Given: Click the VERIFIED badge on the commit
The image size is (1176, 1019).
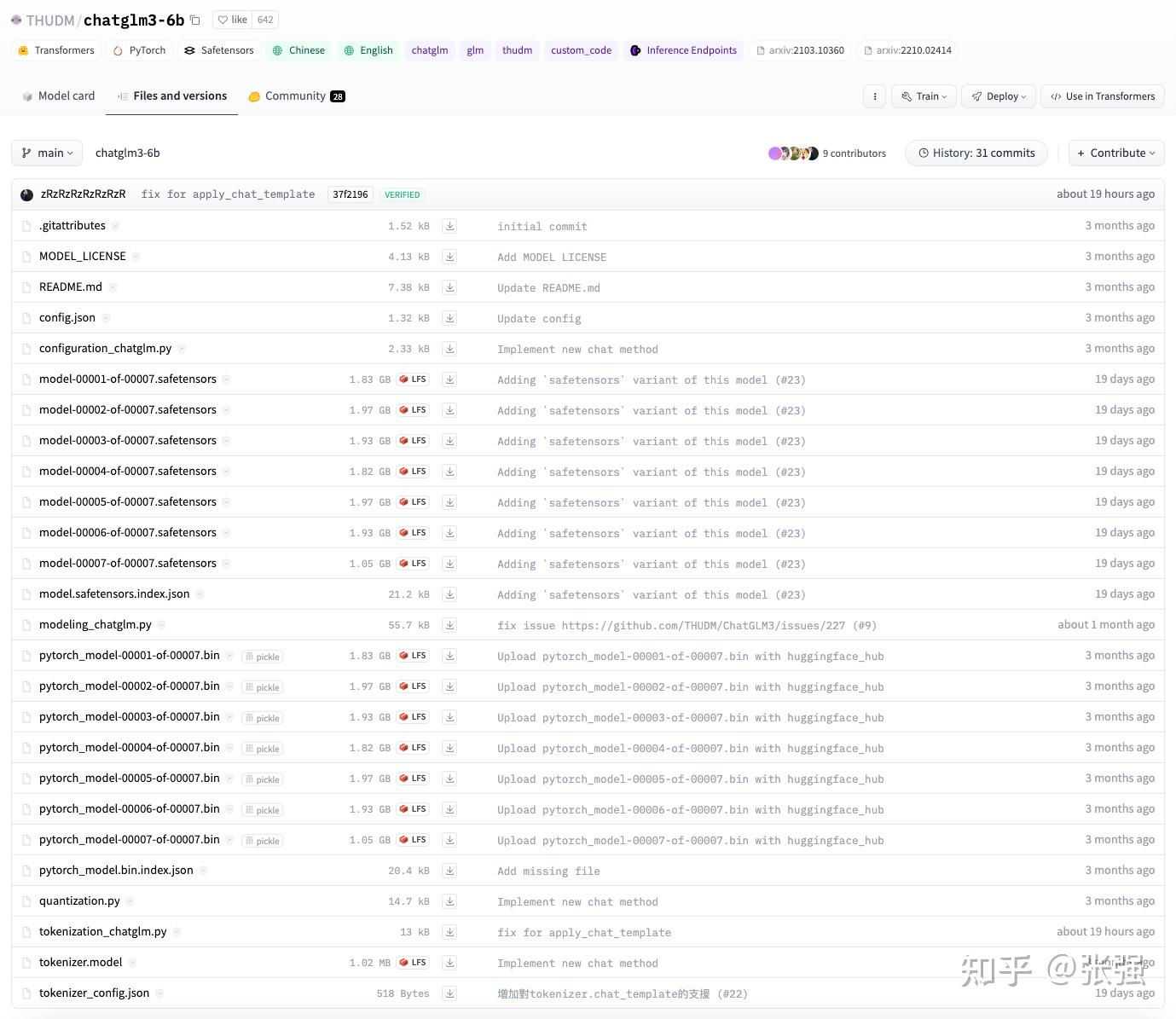Looking at the screenshot, I should [401, 194].
